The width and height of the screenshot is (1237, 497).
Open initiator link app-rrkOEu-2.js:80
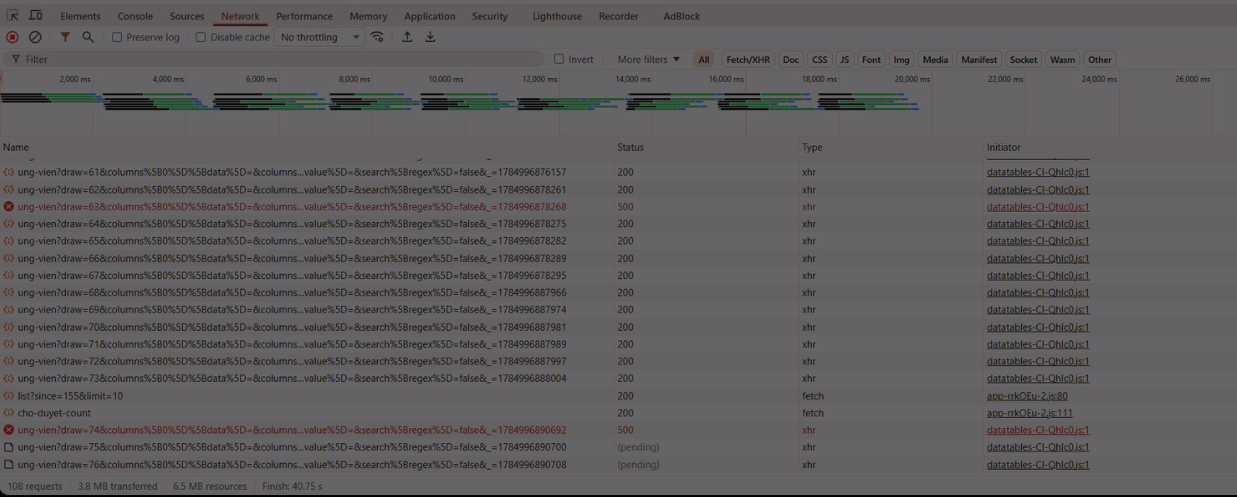click(1027, 396)
